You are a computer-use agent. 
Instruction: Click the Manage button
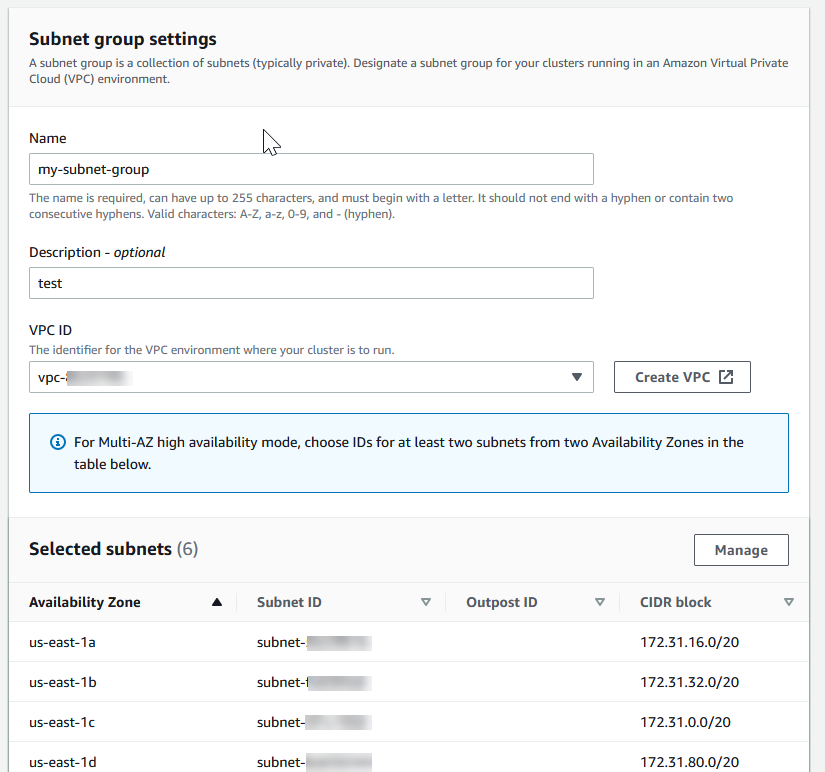pos(741,549)
